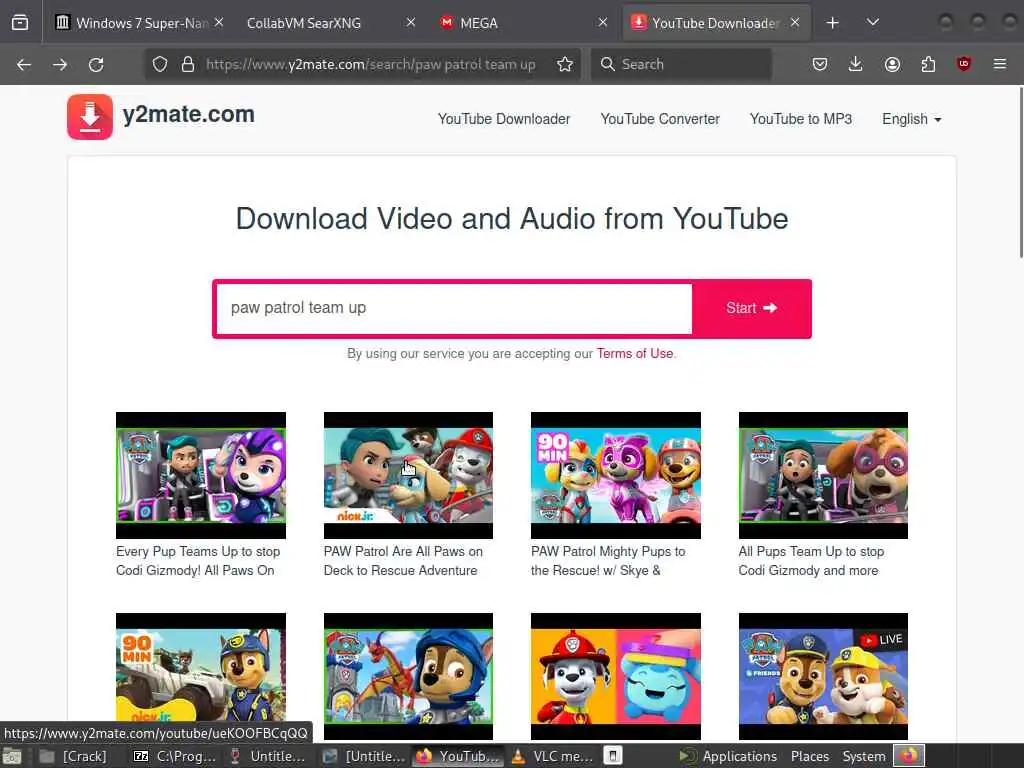Screen dimensions: 1024x768
Task: Click the padlock site info icon
Action: 188,64
